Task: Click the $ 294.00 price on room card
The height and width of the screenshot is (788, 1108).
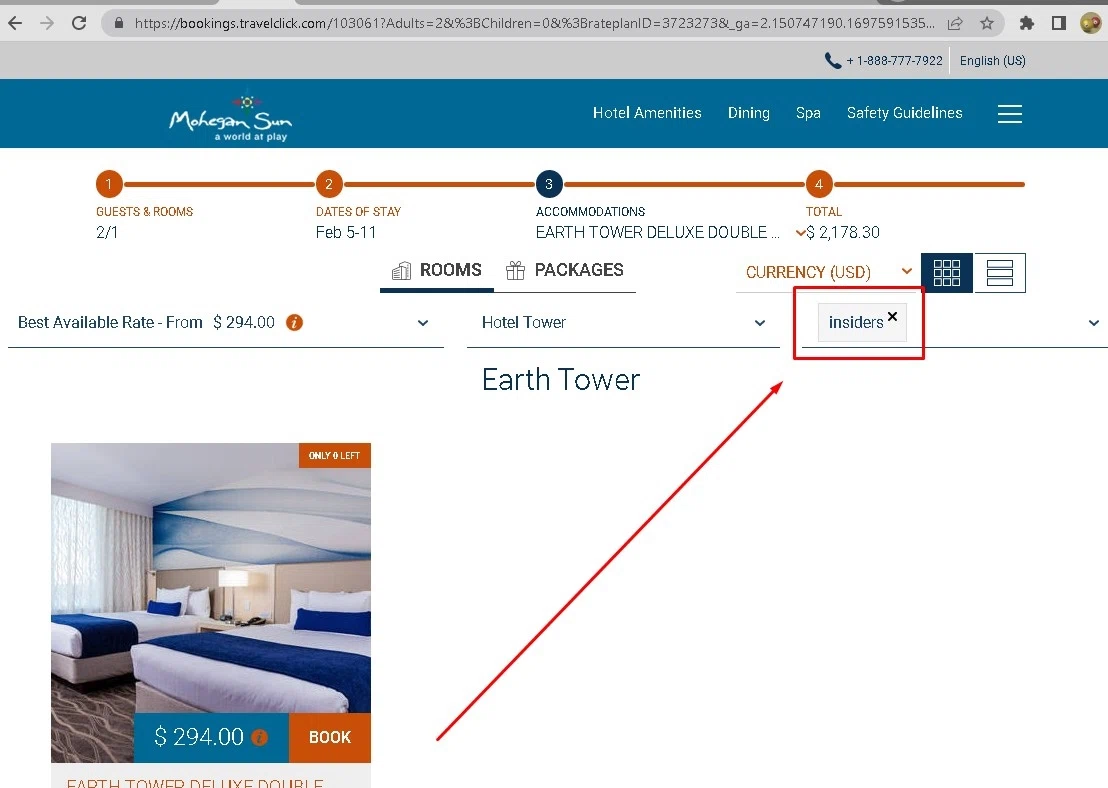Action: (x=199, y=737)
